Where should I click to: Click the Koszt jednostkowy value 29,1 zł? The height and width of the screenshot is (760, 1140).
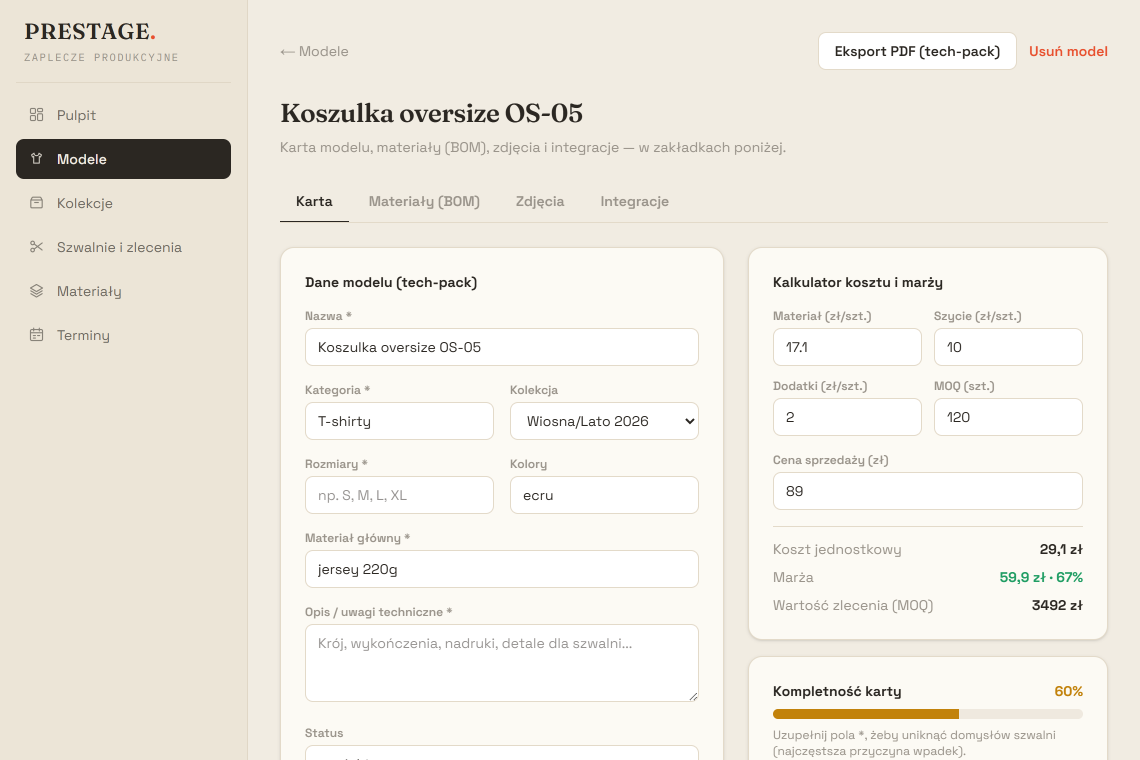(1061, 549)
